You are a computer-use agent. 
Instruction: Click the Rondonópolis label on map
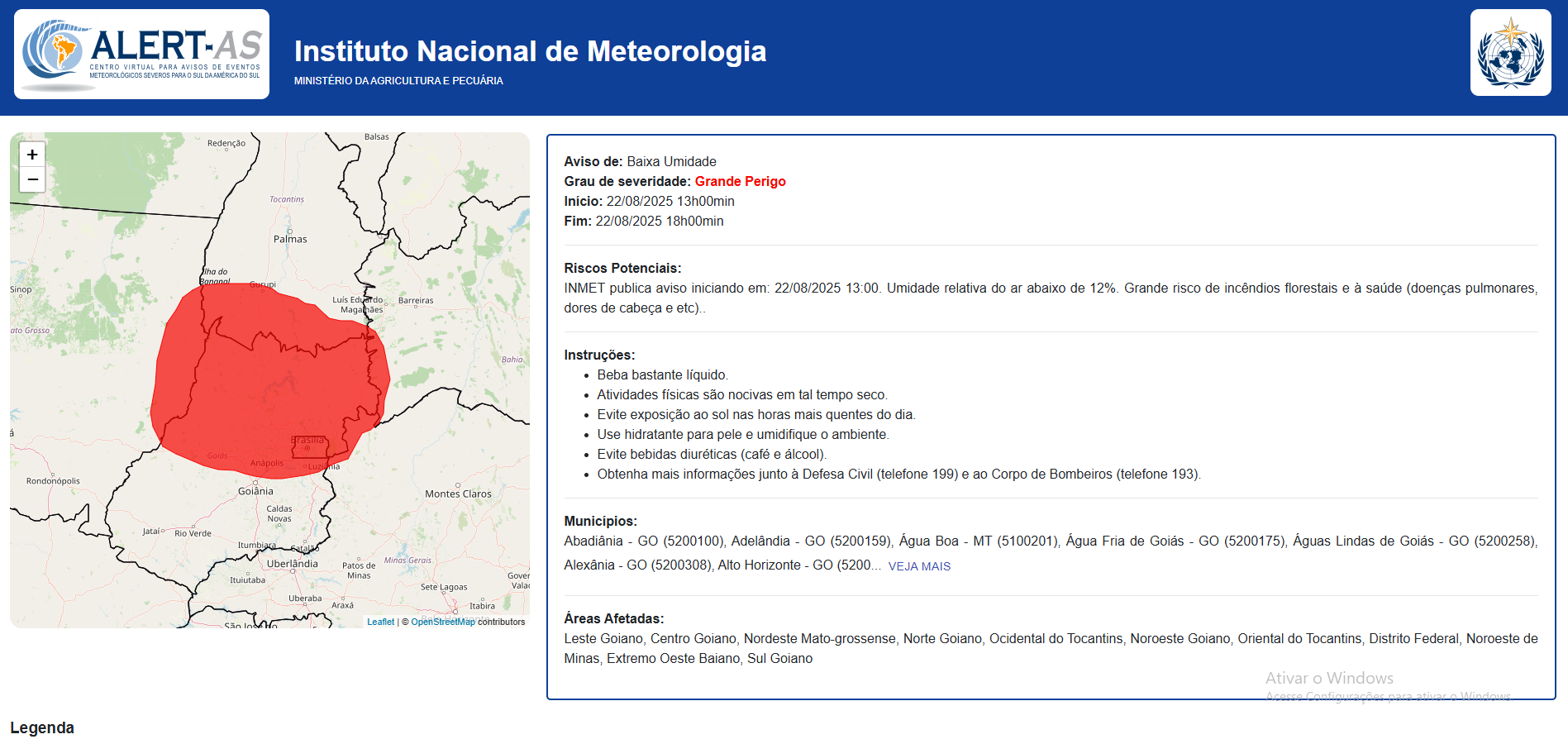click(53, 481)
